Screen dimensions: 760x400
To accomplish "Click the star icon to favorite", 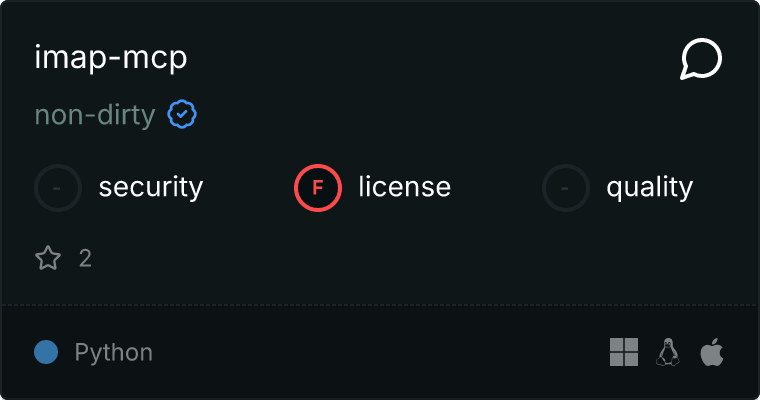I will (48, 259).
